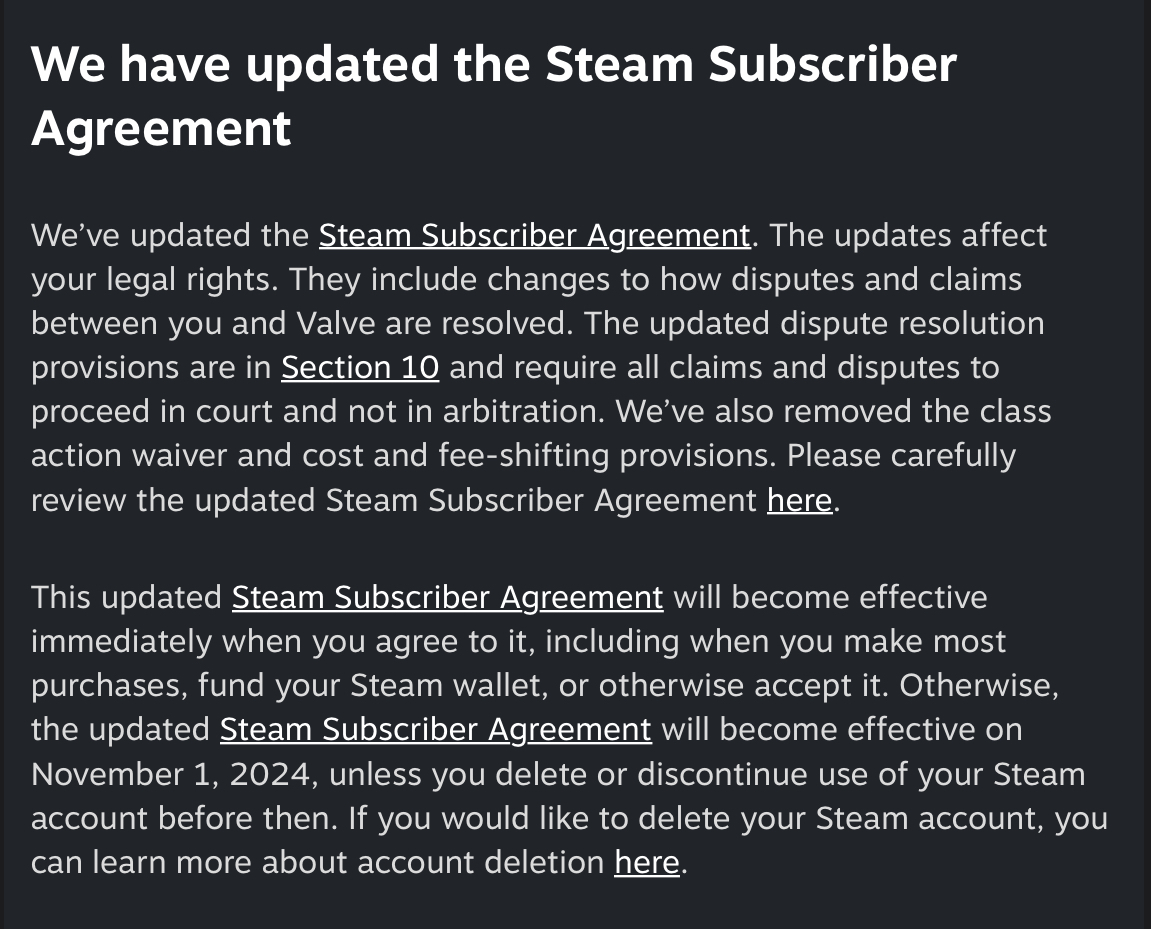Open Steam Subscriber Agreement link after "the updated"

tap(435, 730)
